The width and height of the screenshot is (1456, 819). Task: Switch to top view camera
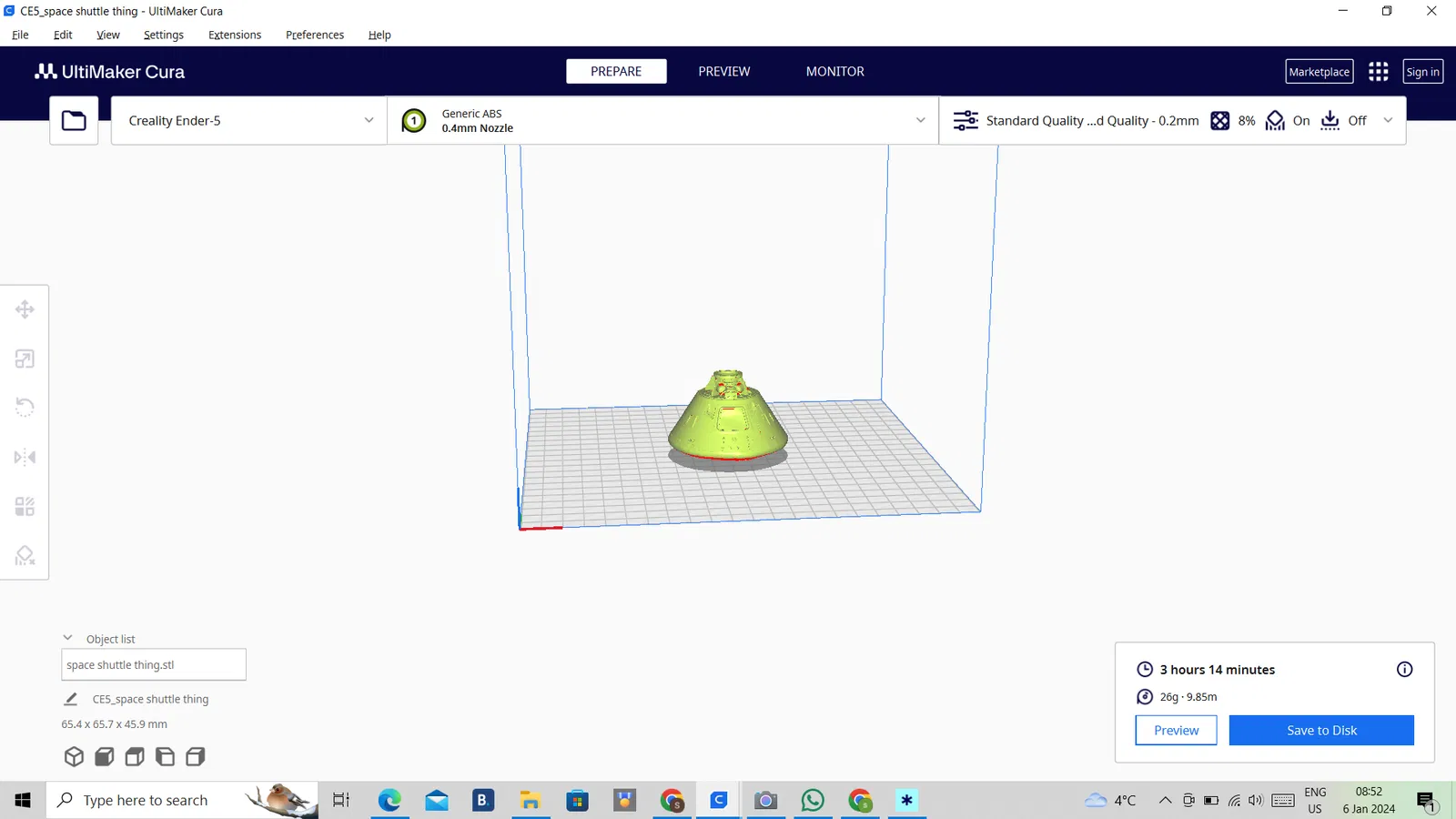pyautogui.click(x=135, y=756)
